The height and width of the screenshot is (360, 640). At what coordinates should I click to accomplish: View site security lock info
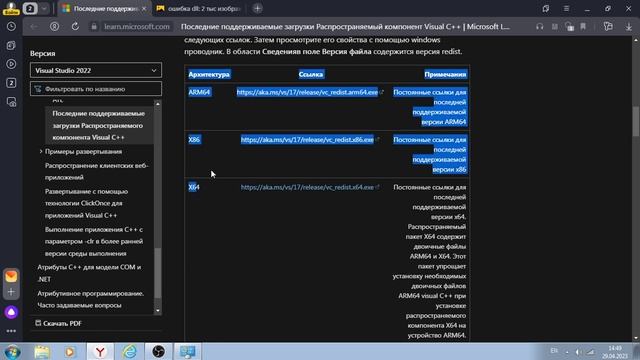[94, 27]
